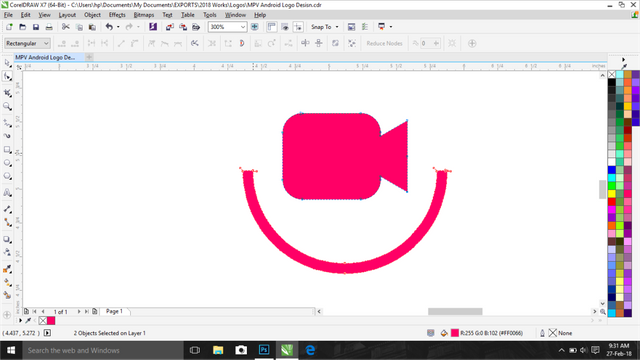Open the Object menu
Screen dimensions: 640x360
pos(92,15)
